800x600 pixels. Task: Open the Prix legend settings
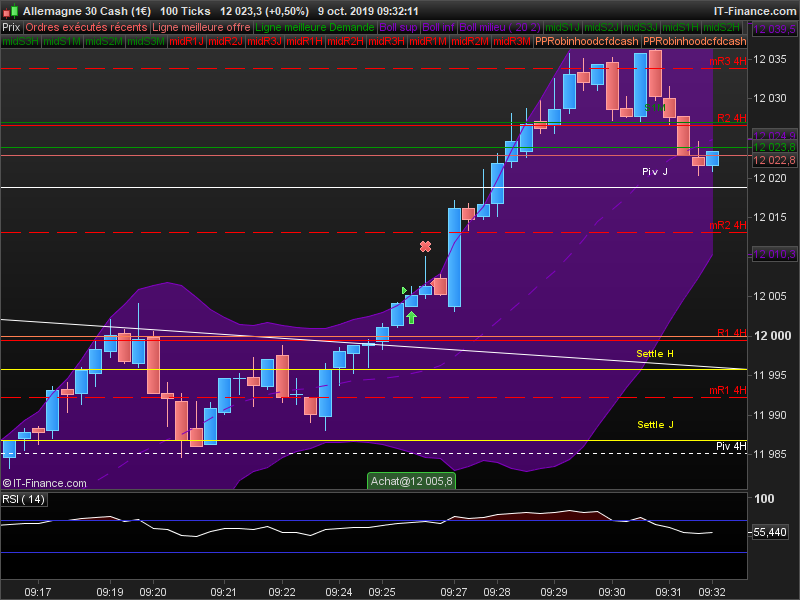(x=11, y=28)
